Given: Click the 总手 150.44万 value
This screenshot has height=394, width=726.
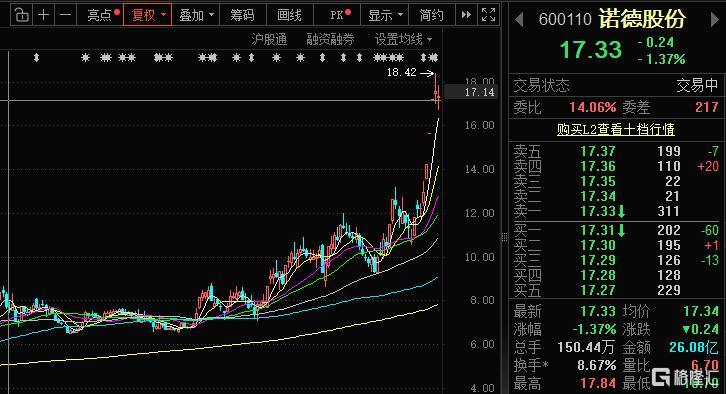Looking at the screenshot, I should coord(587,347).
